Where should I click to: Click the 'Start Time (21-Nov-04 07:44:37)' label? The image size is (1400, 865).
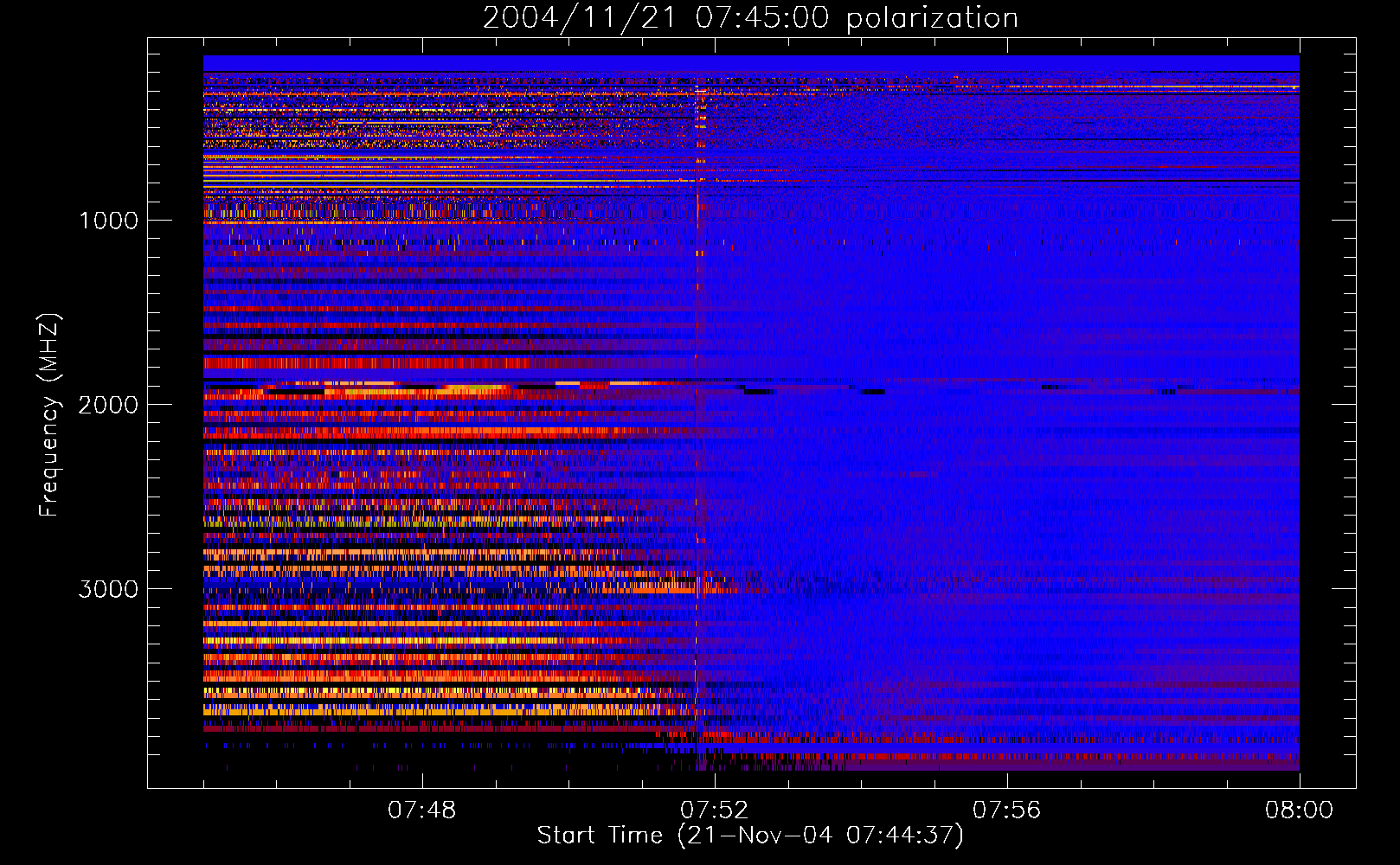click(x=750, y=836)
